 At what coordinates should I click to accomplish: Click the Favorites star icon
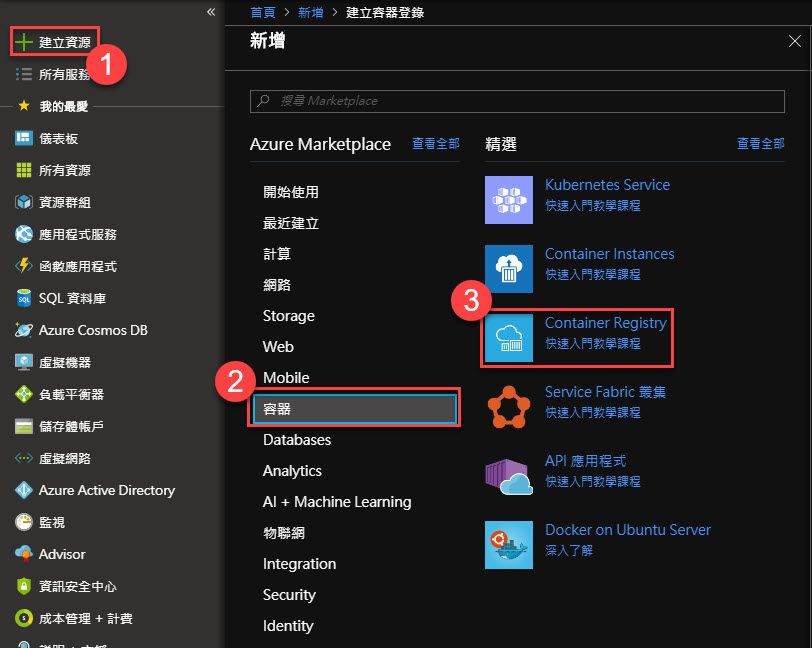(x=24, y=106)
